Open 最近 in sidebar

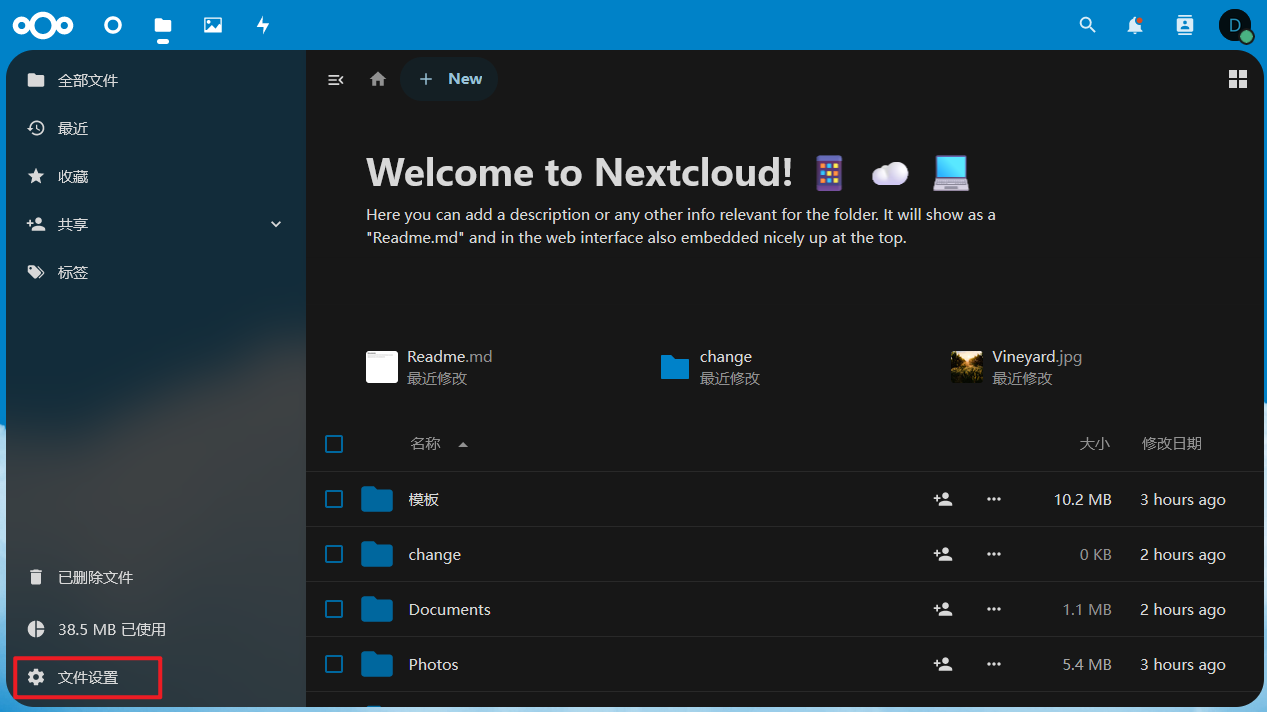(156, 128)
